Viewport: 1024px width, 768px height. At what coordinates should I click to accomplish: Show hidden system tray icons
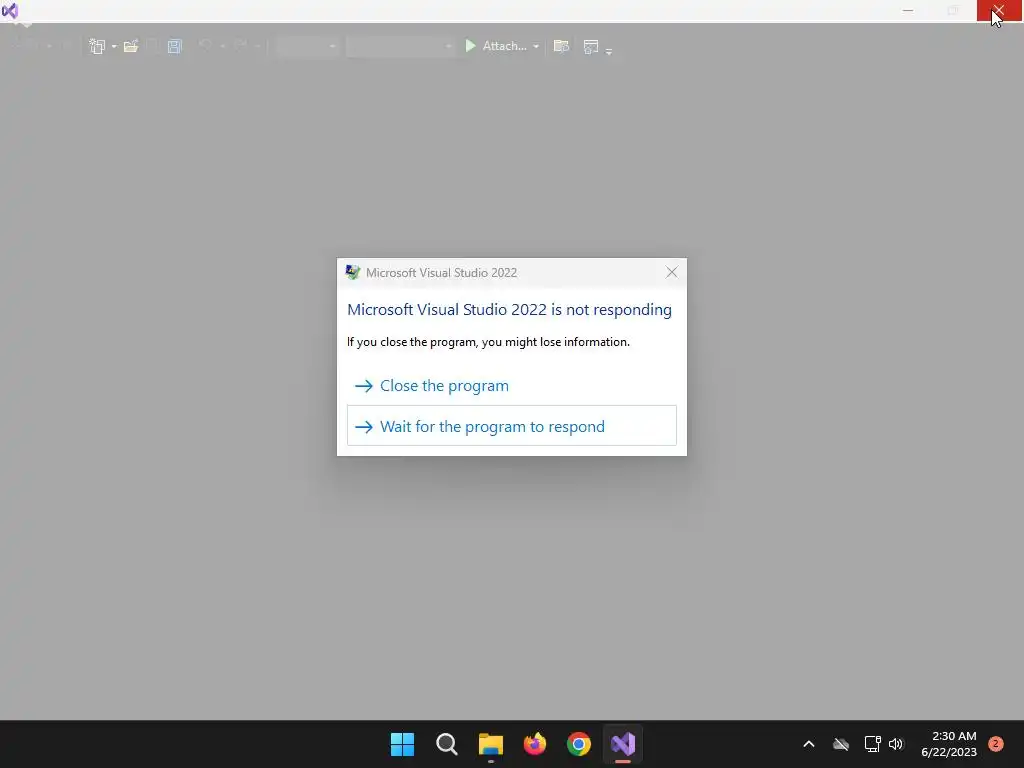click(808, 744)
